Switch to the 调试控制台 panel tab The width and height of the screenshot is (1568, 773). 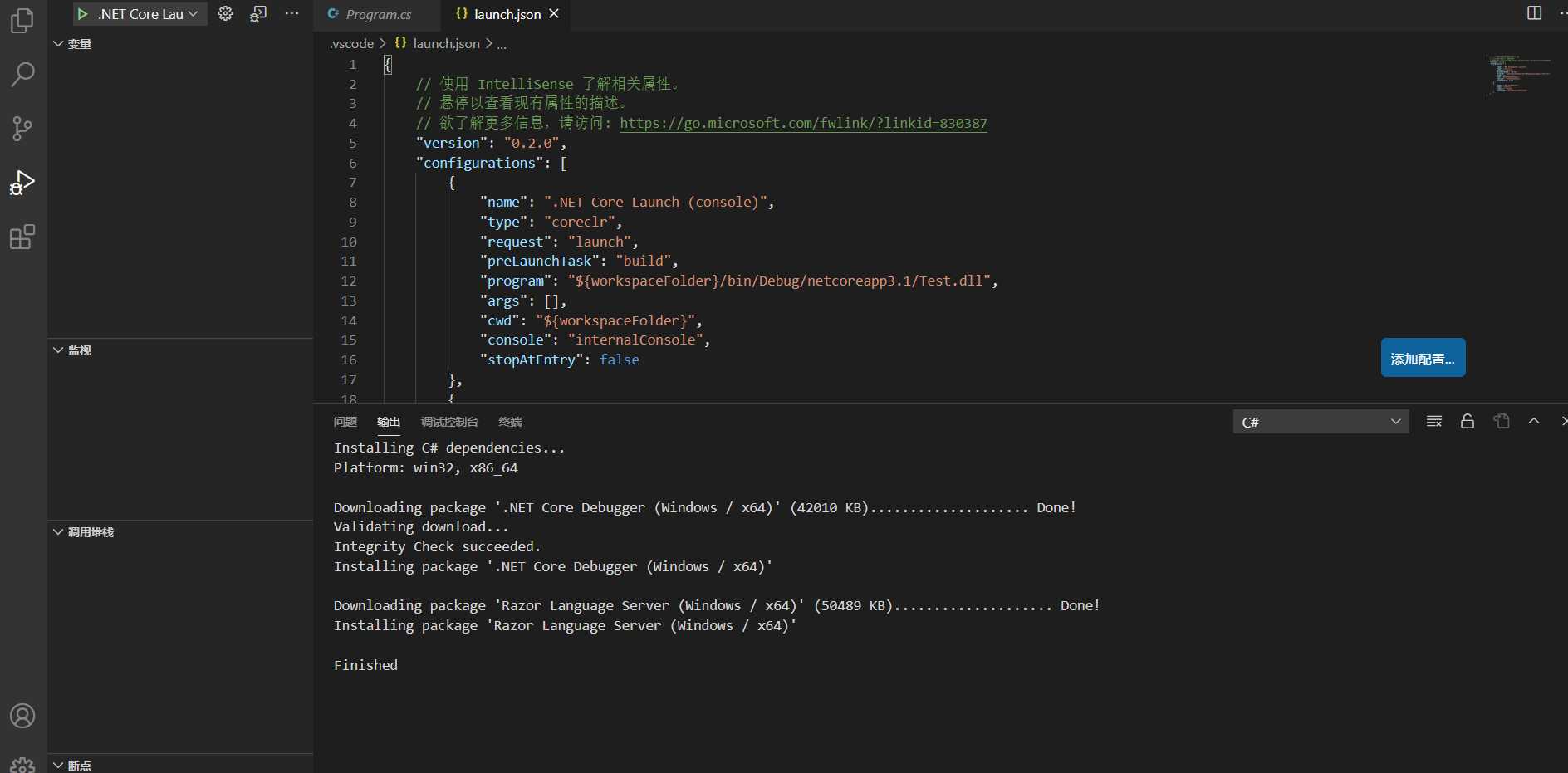[x=449, y=422]
